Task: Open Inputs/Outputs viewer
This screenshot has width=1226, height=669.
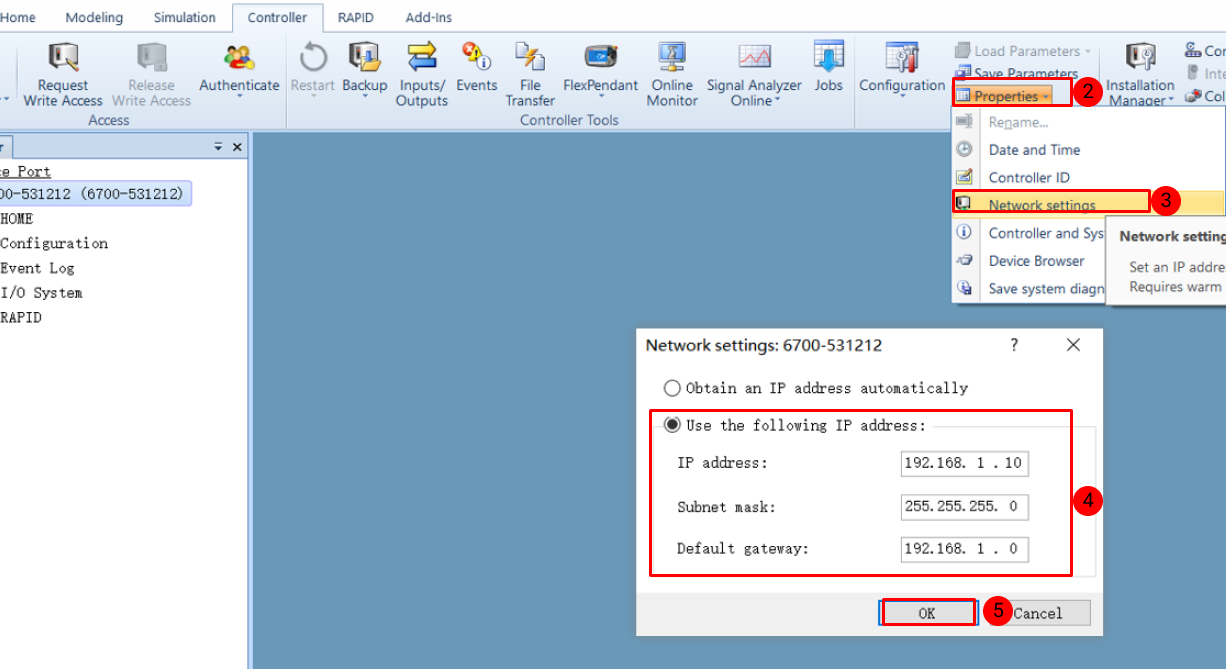Action: [x=422, y=73]
